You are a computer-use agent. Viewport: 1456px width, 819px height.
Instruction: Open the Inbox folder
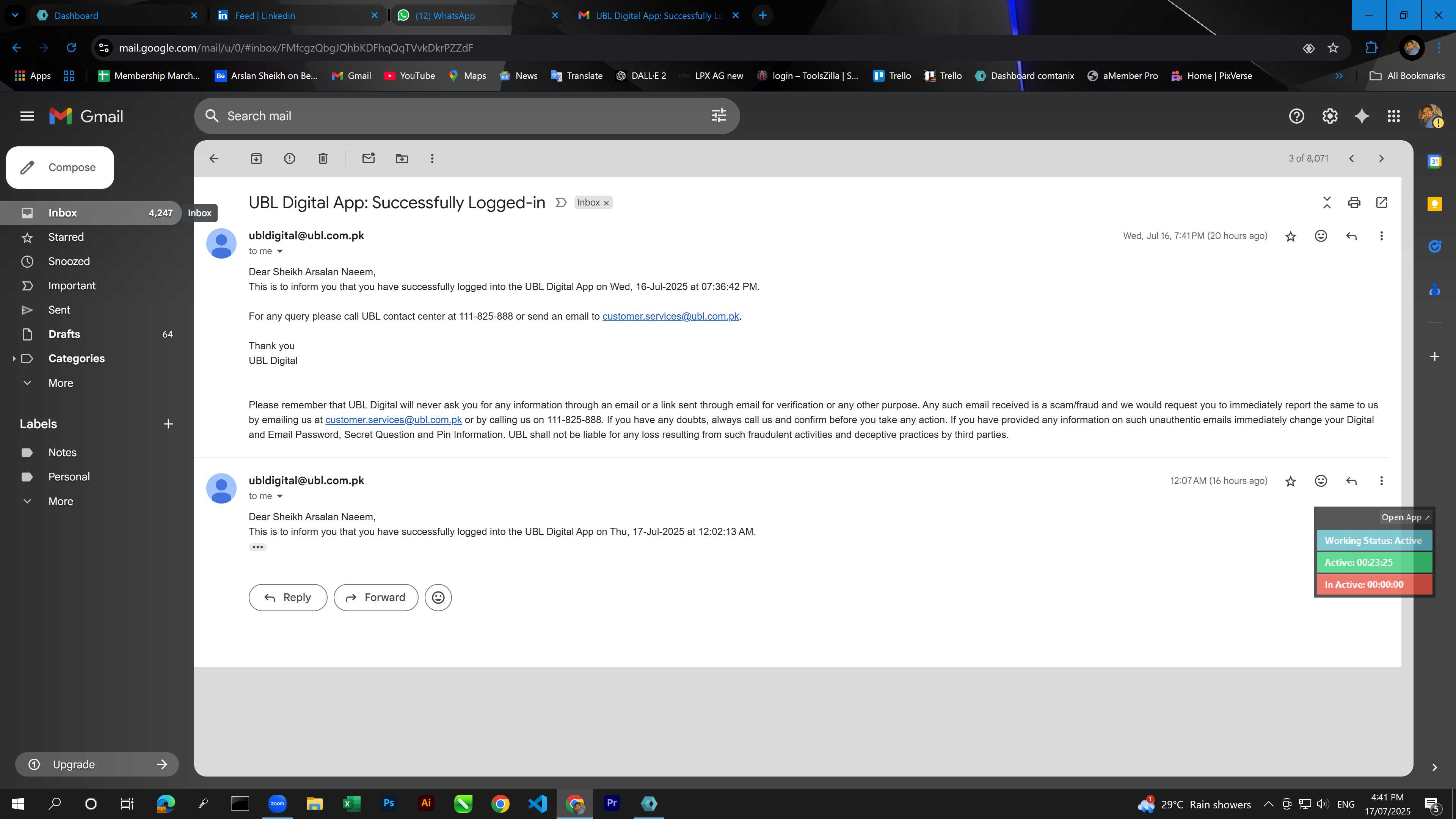tap(91, 213)
